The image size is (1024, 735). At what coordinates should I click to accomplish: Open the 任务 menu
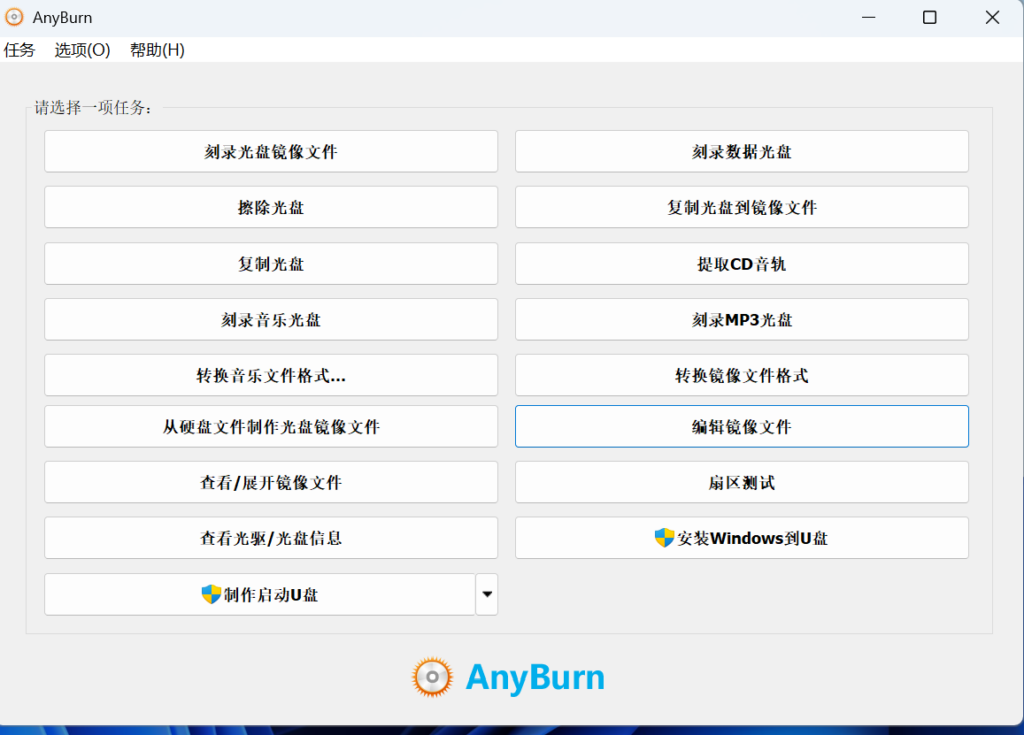pos(19,50)
